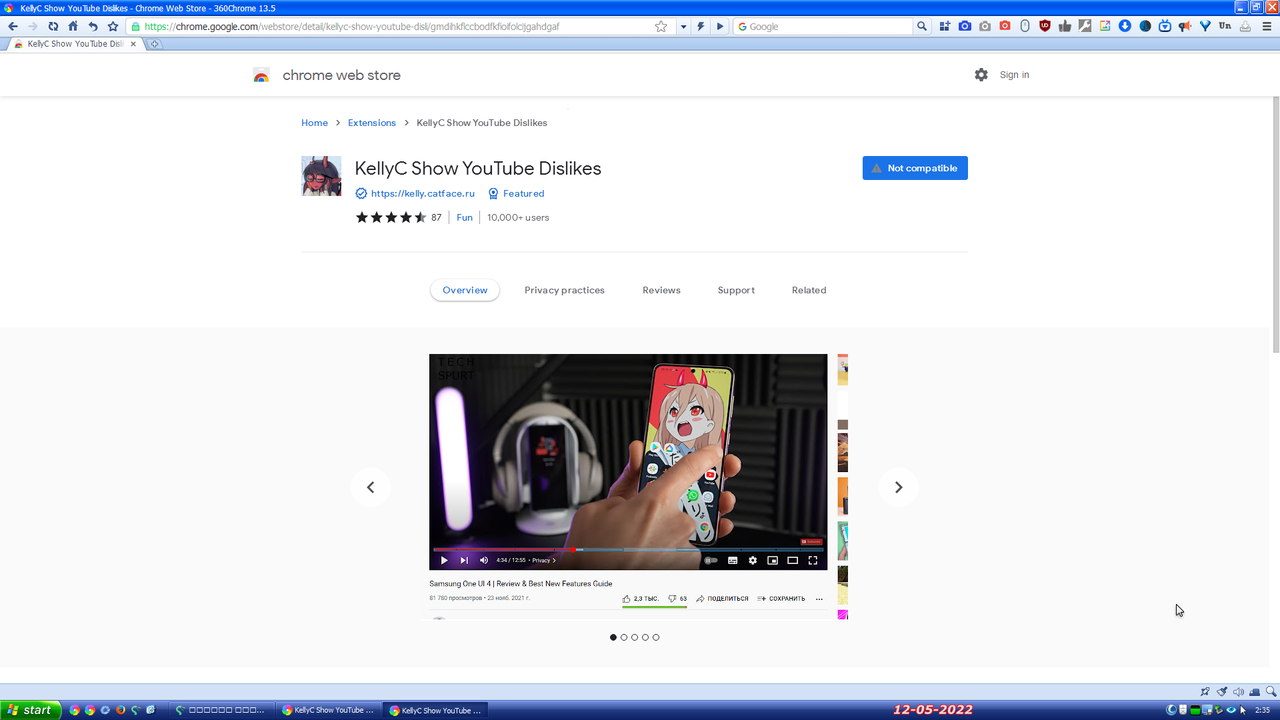1280x720 pixels.
Task: Open the address bar dropdown arrow
Action: pos(684,26)
